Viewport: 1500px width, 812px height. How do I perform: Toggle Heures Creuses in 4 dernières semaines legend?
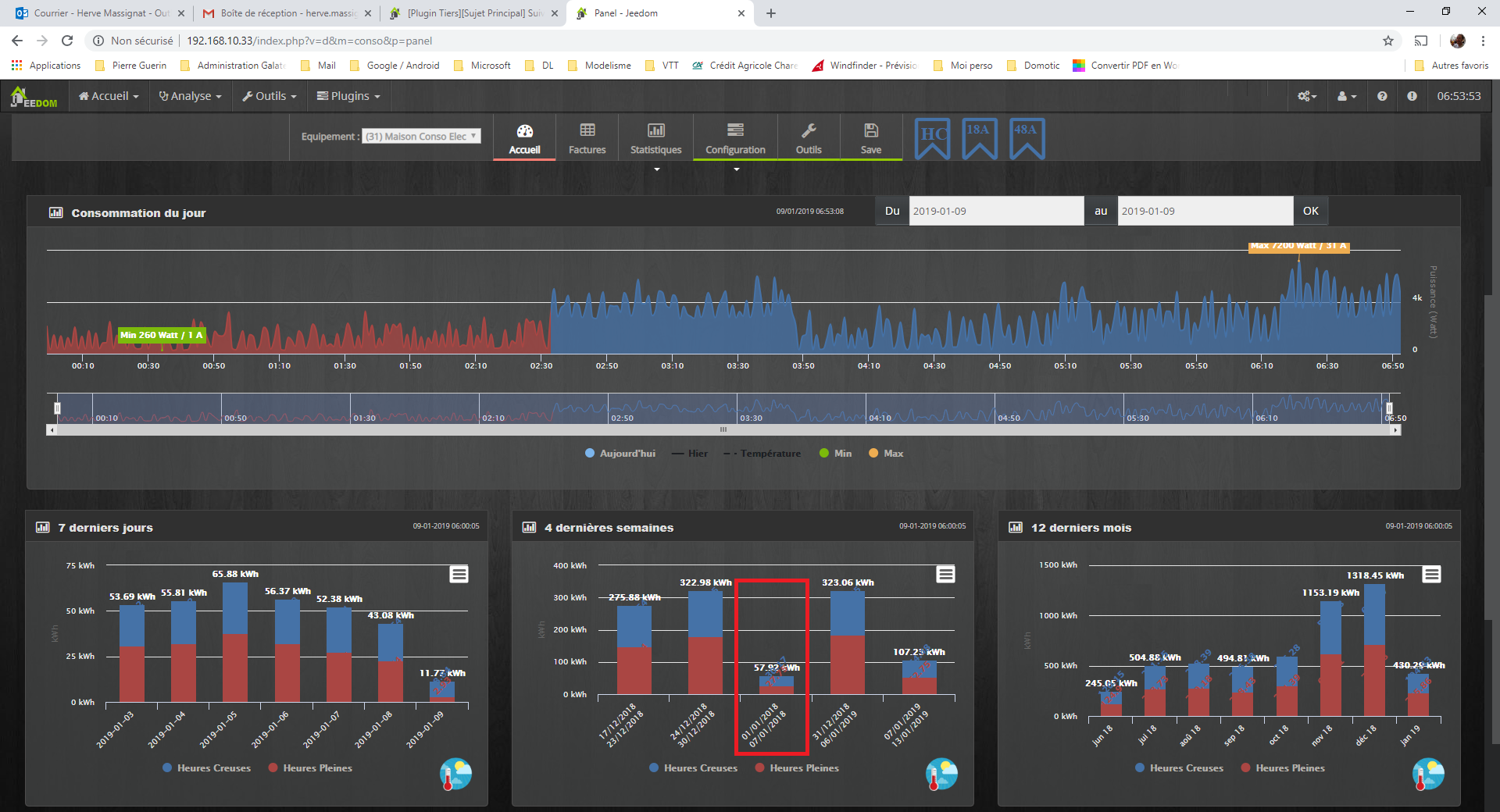click(693, 768)
